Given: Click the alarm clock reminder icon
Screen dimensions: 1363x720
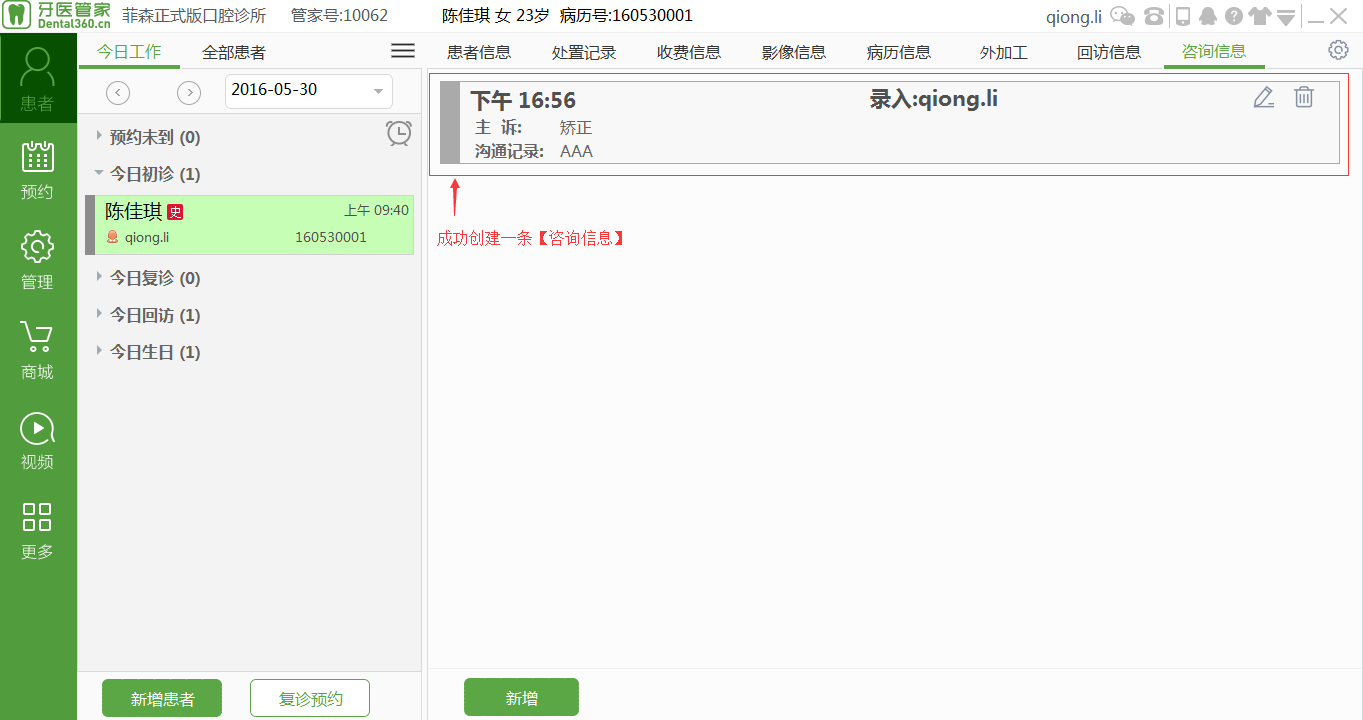Looking at the screenshot, I should [399, 133].
